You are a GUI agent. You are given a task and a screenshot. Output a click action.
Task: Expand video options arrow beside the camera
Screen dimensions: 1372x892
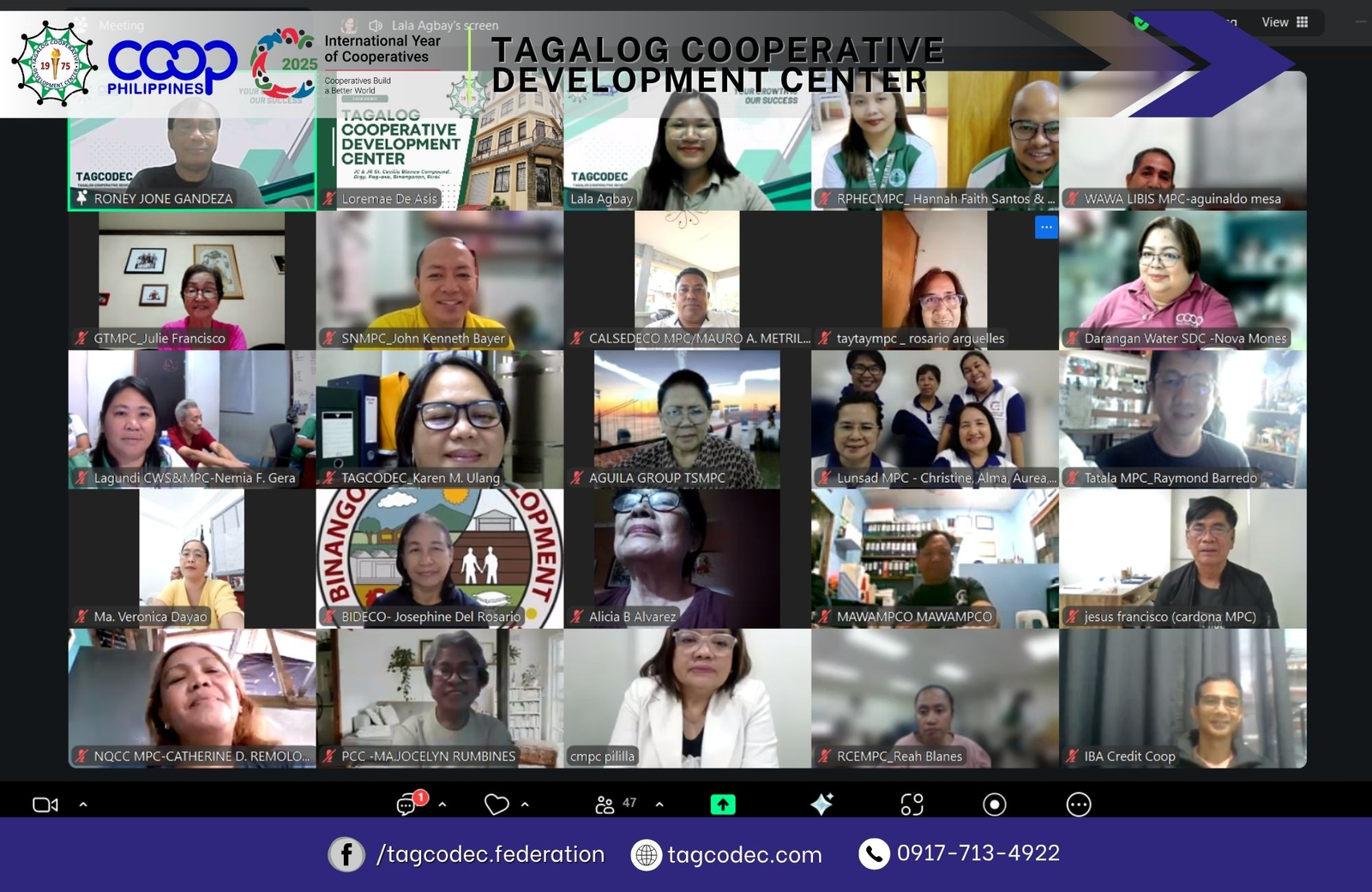pyautogui.click(x=83, y=805)
